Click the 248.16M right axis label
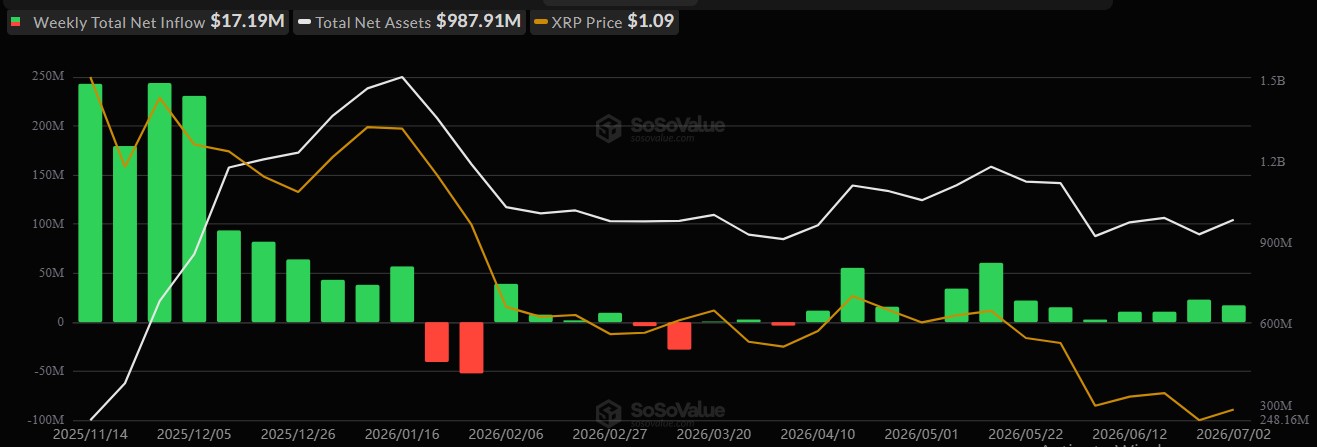 coord(1282,420)
